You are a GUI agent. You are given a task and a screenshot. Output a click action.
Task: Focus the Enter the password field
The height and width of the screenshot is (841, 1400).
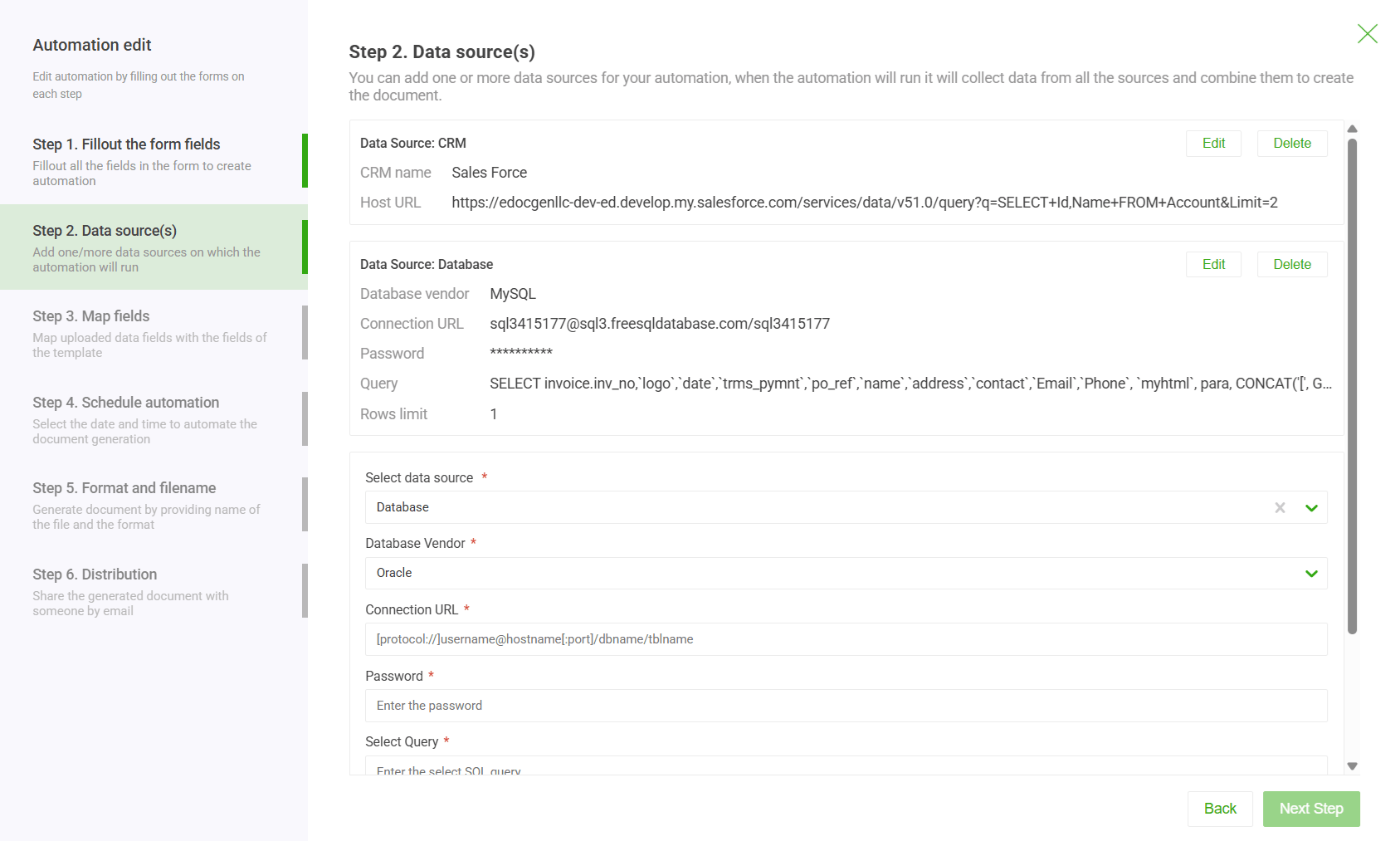tap(846, 706)
